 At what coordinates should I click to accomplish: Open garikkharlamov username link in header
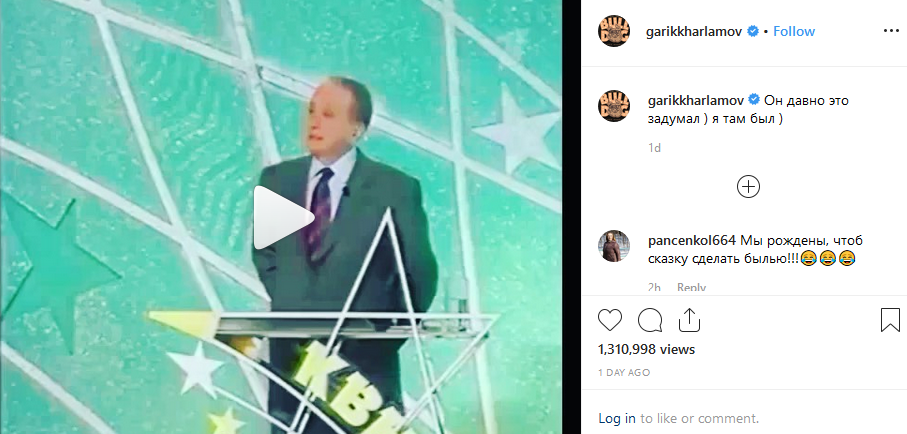694,31
